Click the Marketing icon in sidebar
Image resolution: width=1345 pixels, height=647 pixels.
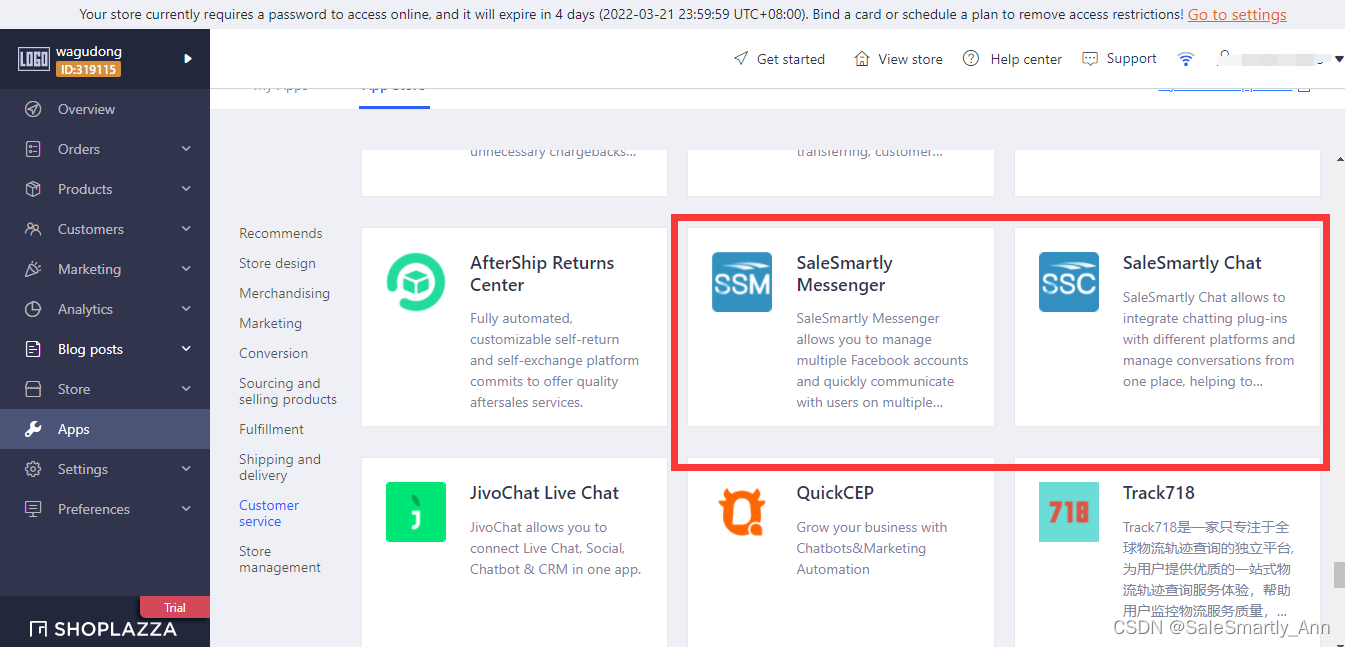coord(33,269)
